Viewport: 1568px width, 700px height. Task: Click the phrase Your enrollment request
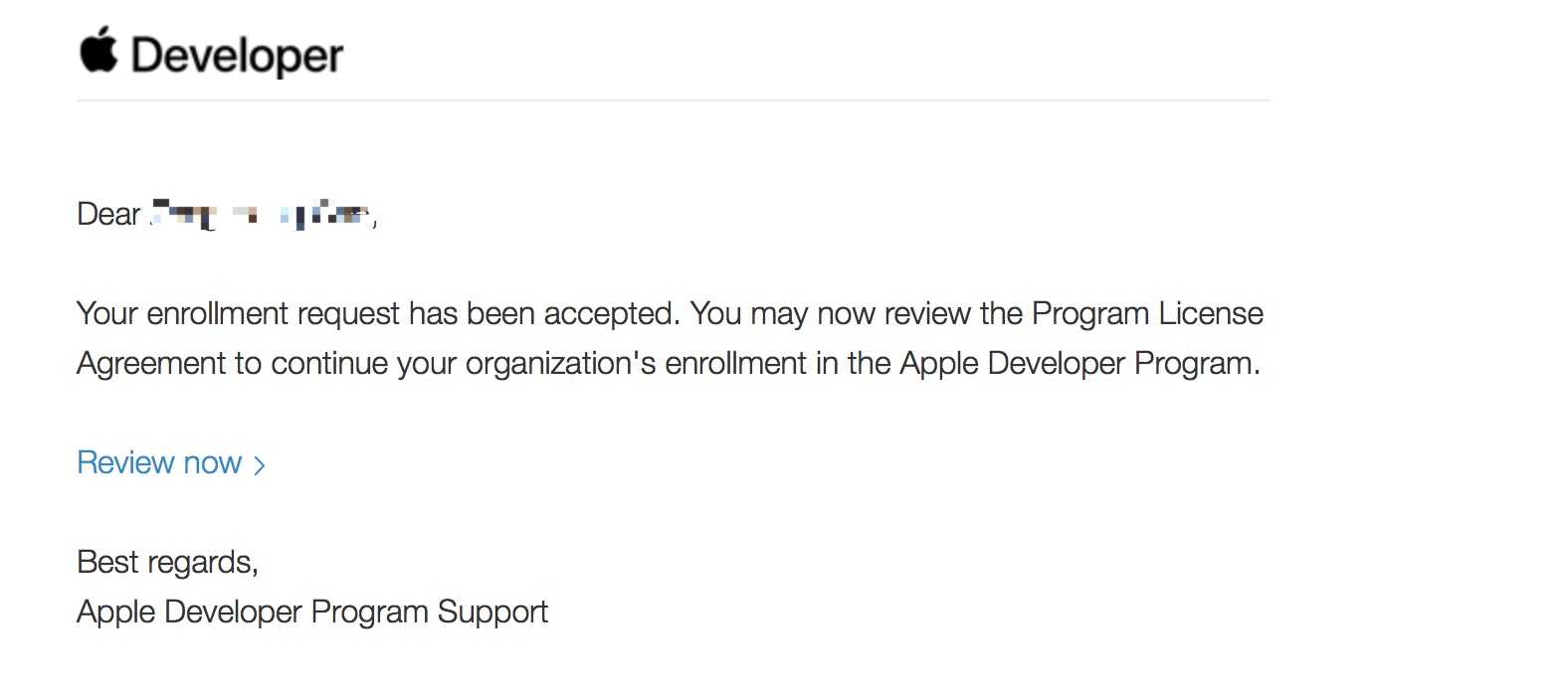coord(239,314)
